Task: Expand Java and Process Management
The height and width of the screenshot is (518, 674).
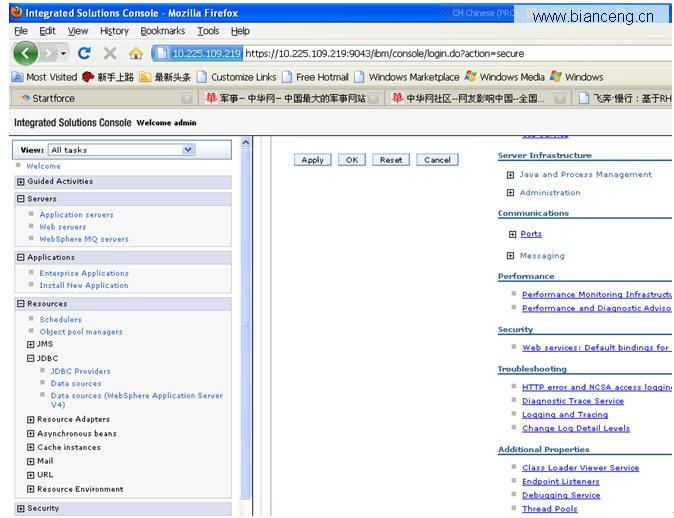Action: pos(510,175)
